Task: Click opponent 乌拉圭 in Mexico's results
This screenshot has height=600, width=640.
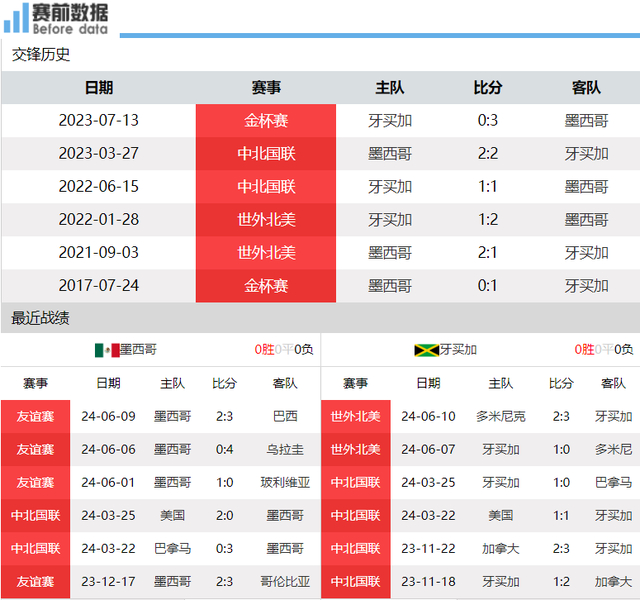Action: (x=285, y=450)
